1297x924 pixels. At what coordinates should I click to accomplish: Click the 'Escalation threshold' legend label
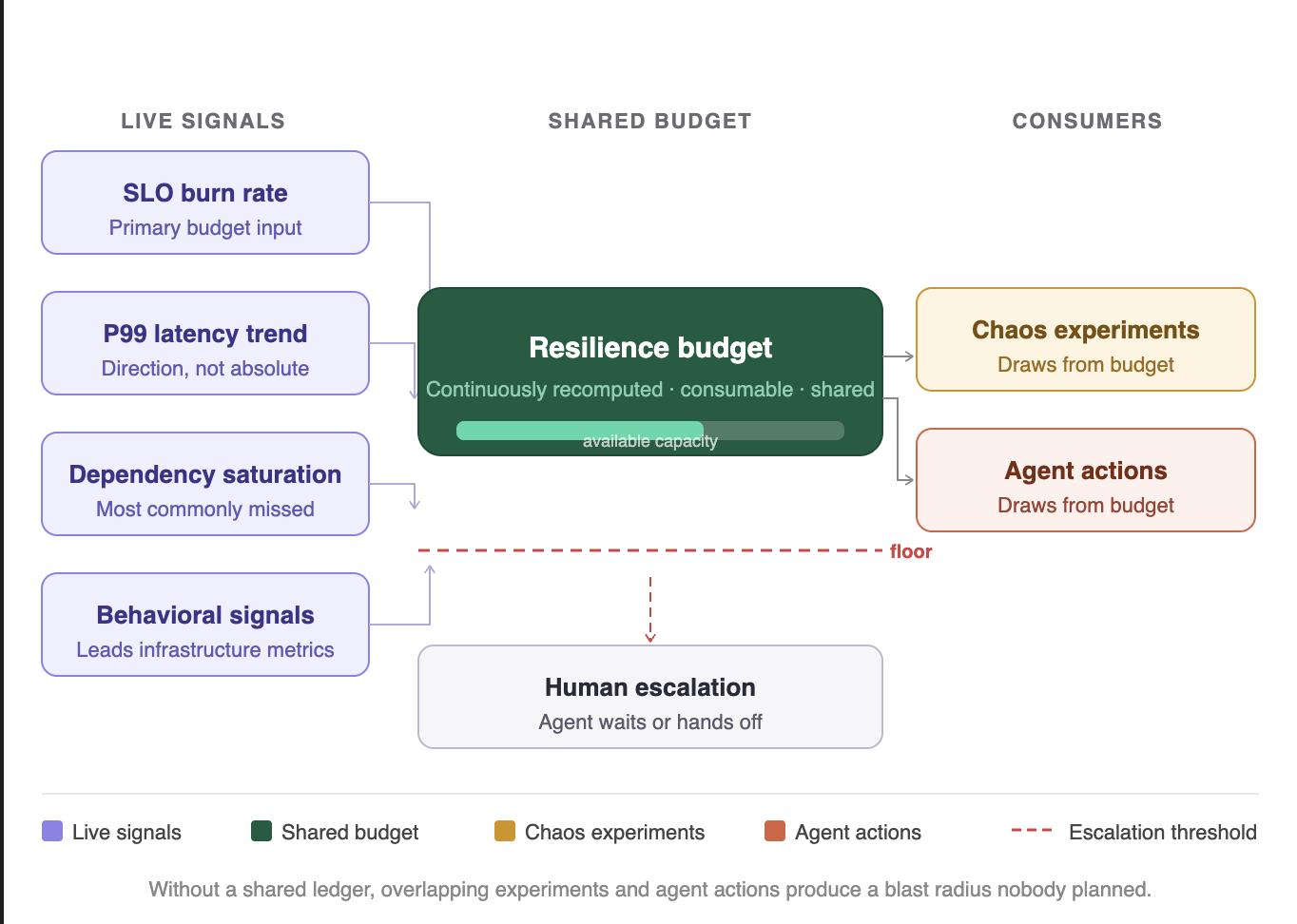coord(1163,833)
